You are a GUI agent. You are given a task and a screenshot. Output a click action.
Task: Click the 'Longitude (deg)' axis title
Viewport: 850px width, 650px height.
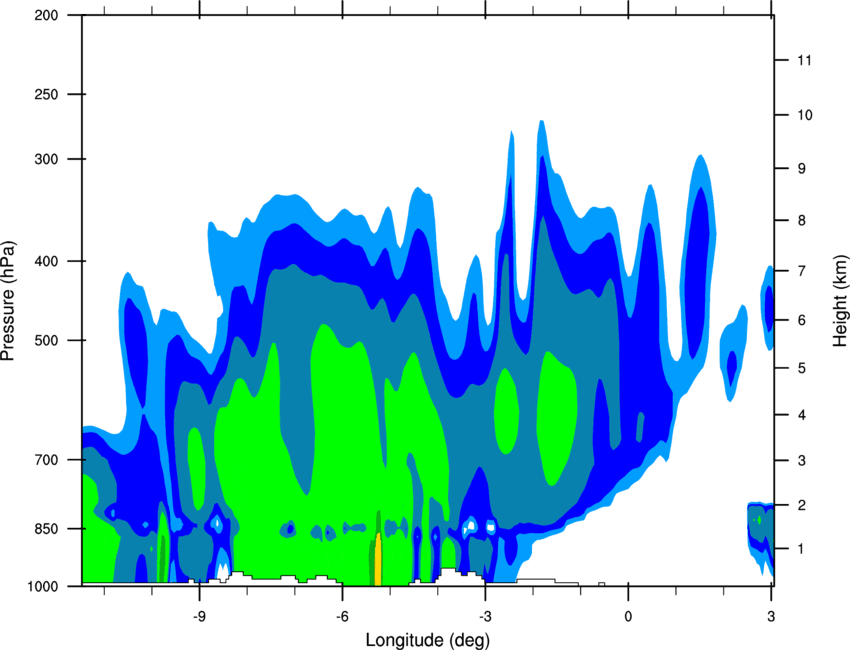[428, 640]
